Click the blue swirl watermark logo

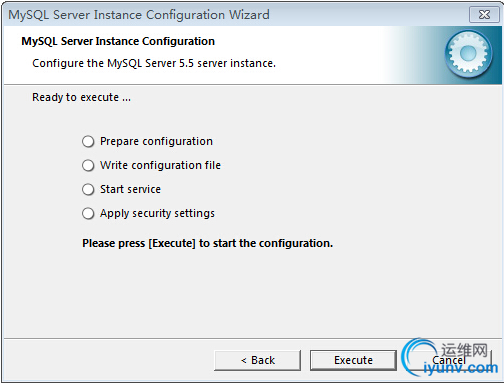(x=419, y=357)
